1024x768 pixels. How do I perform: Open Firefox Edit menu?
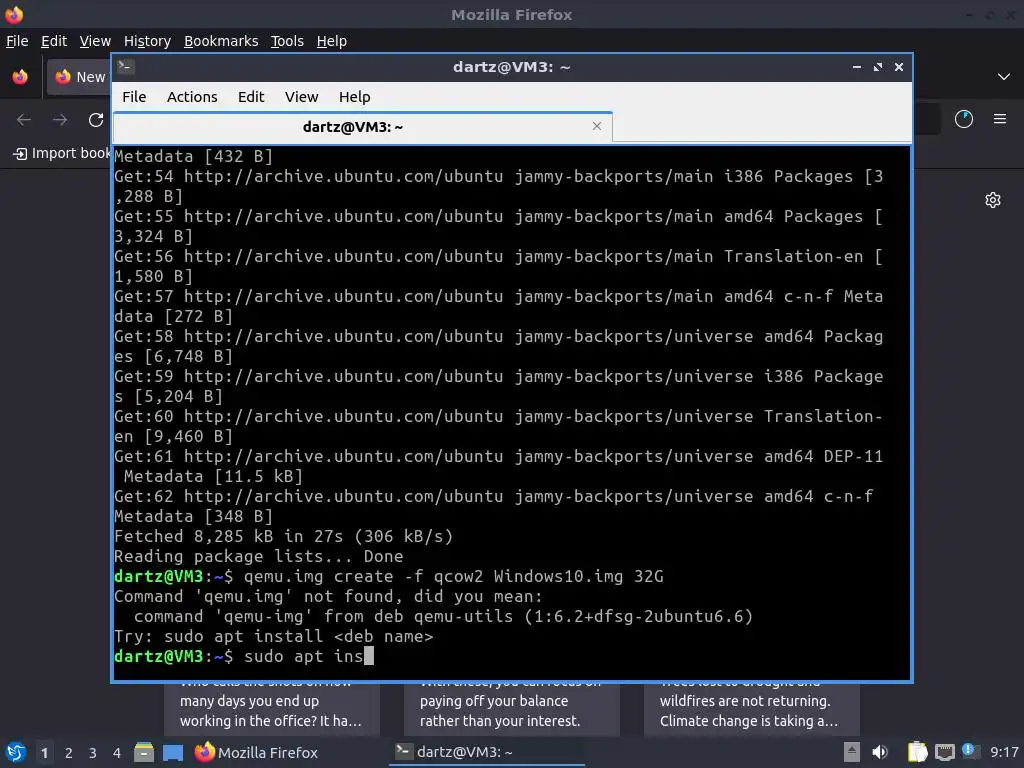54,41
